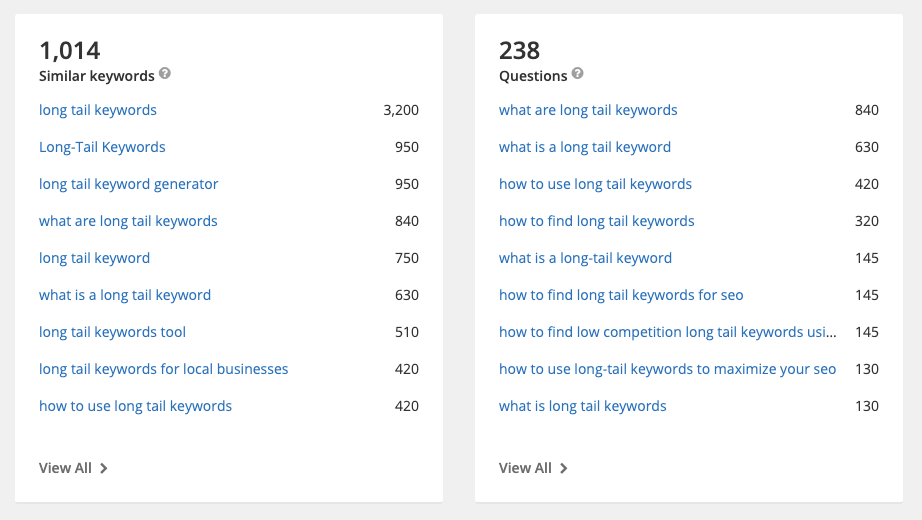
Task: Expand View All under Similar keywords
Action: [x=73, y=468]
